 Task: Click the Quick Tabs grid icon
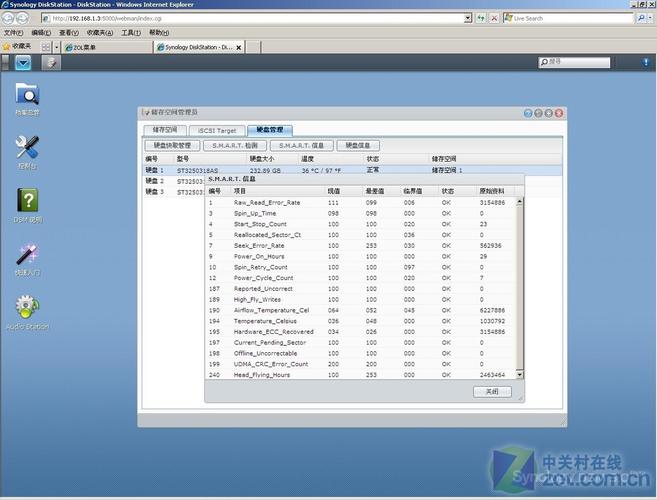click(46, 47)
